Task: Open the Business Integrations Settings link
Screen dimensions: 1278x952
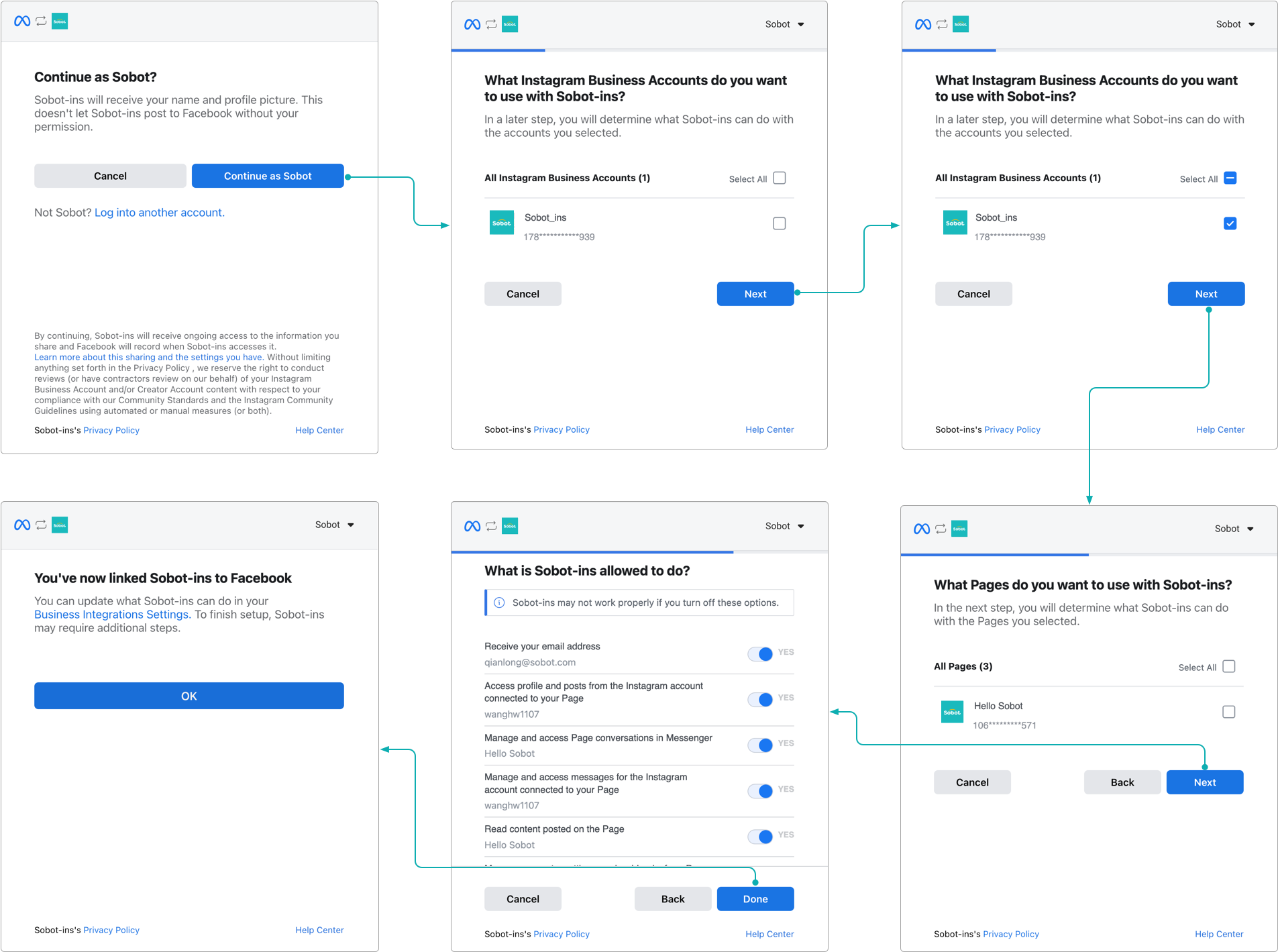Action: pos(111,615)
